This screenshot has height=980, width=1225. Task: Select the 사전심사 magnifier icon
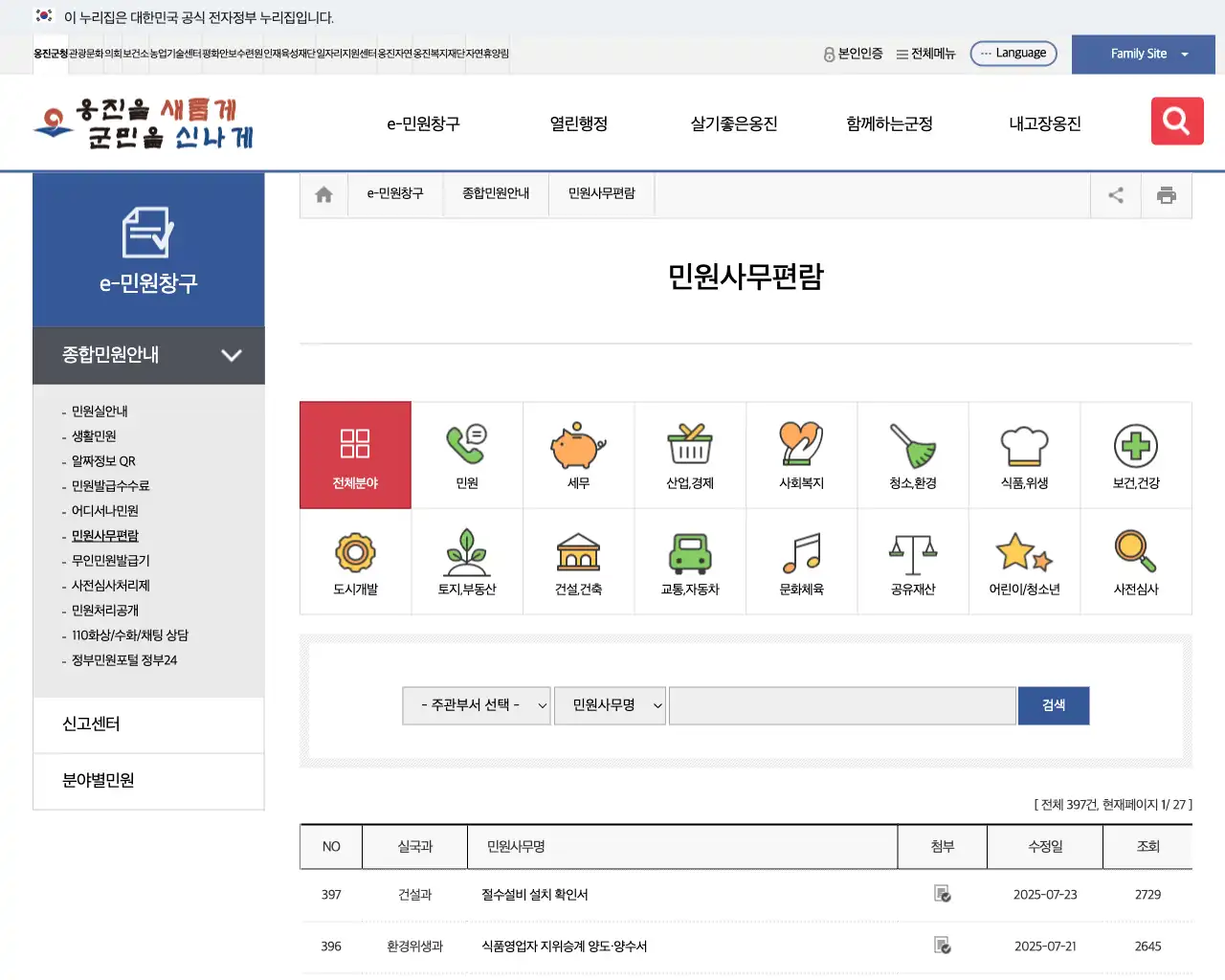tap(1136, 561)
